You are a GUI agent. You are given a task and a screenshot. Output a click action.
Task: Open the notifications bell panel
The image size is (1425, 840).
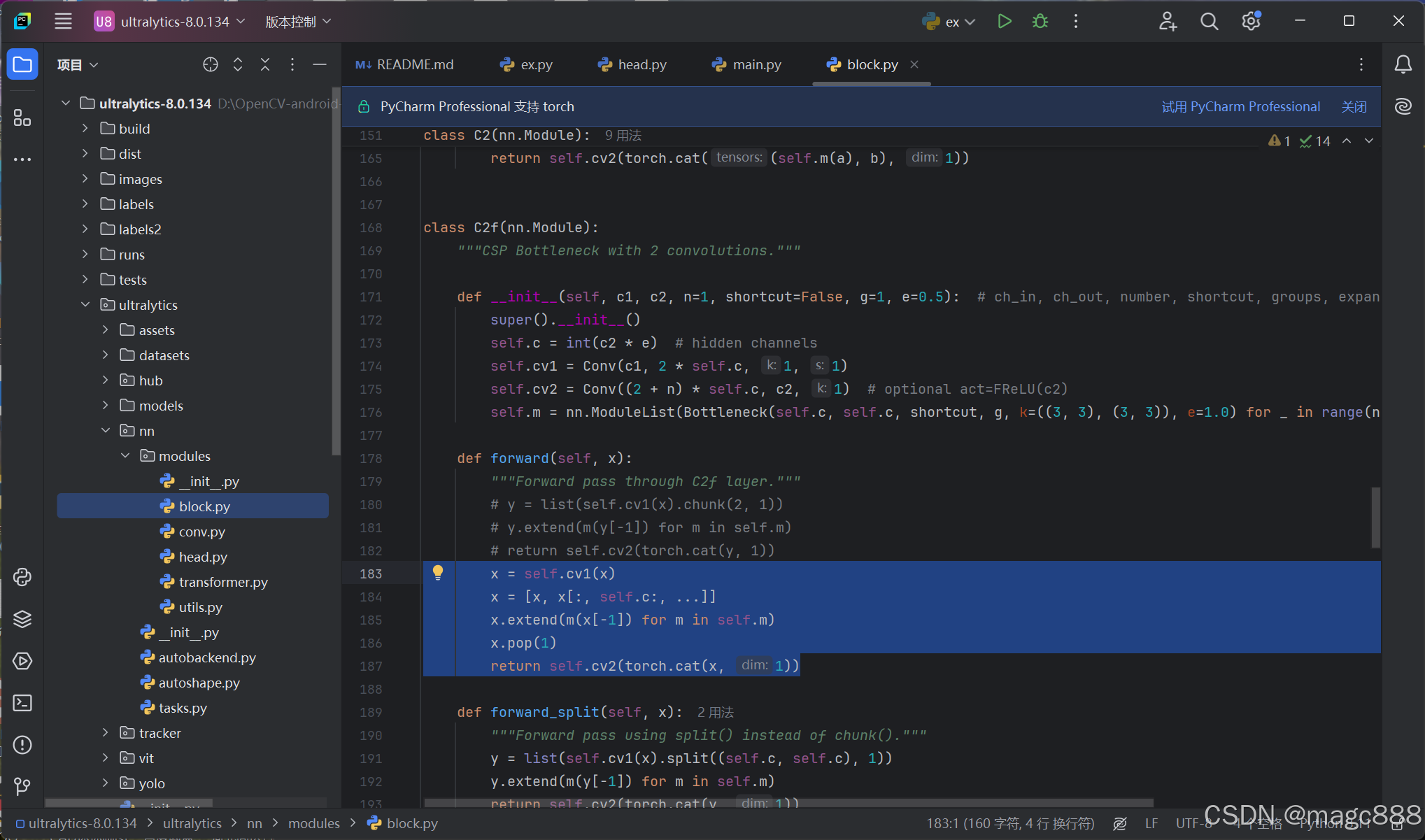(1403, 65)
